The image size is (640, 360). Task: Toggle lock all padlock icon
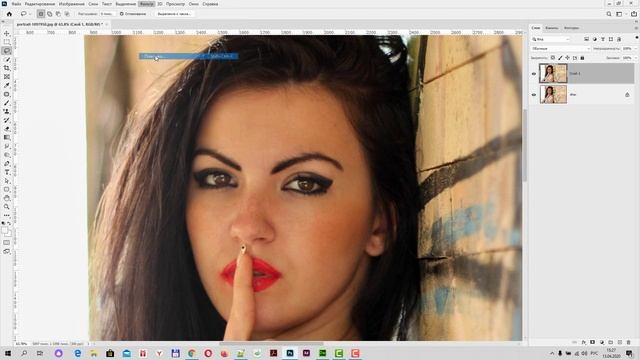tap(582, 58)
